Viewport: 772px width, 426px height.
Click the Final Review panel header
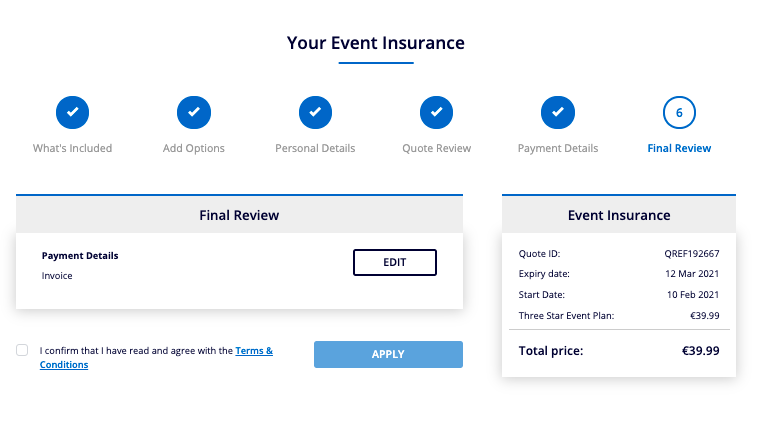point(239,215)
